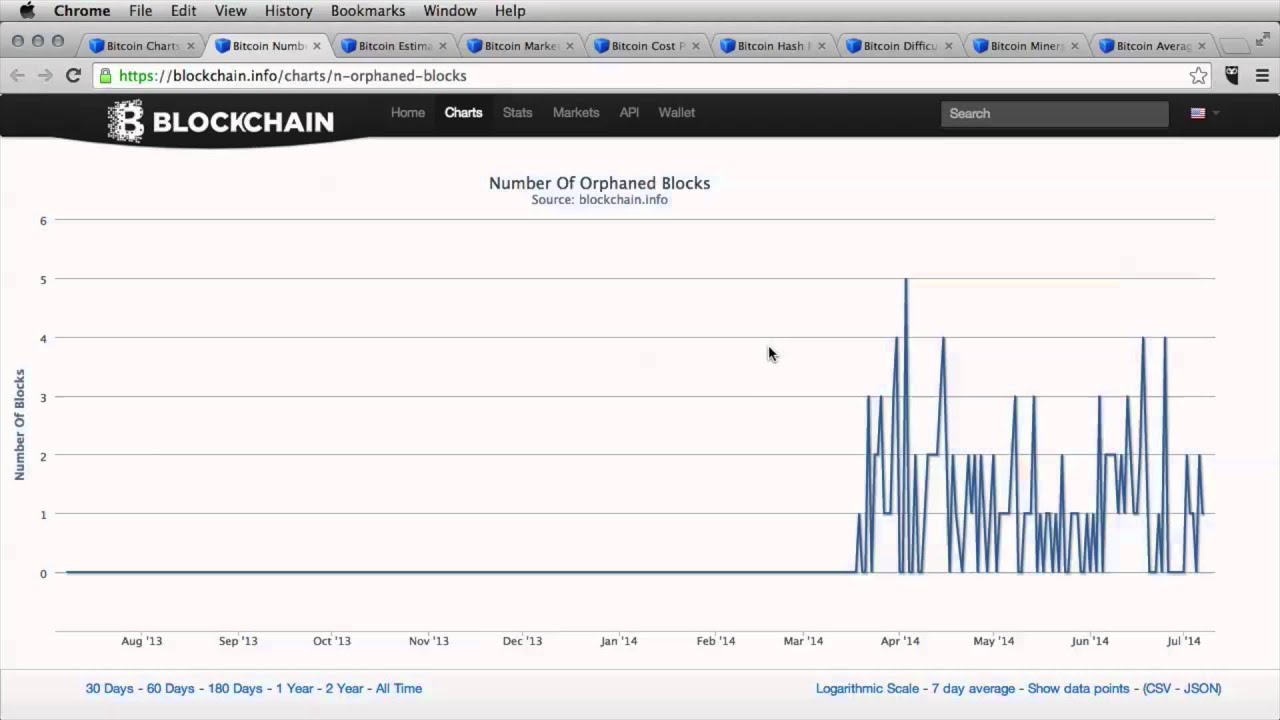Reload the page with refresh icon
The image size is (1280, 720).
point(73,76)
